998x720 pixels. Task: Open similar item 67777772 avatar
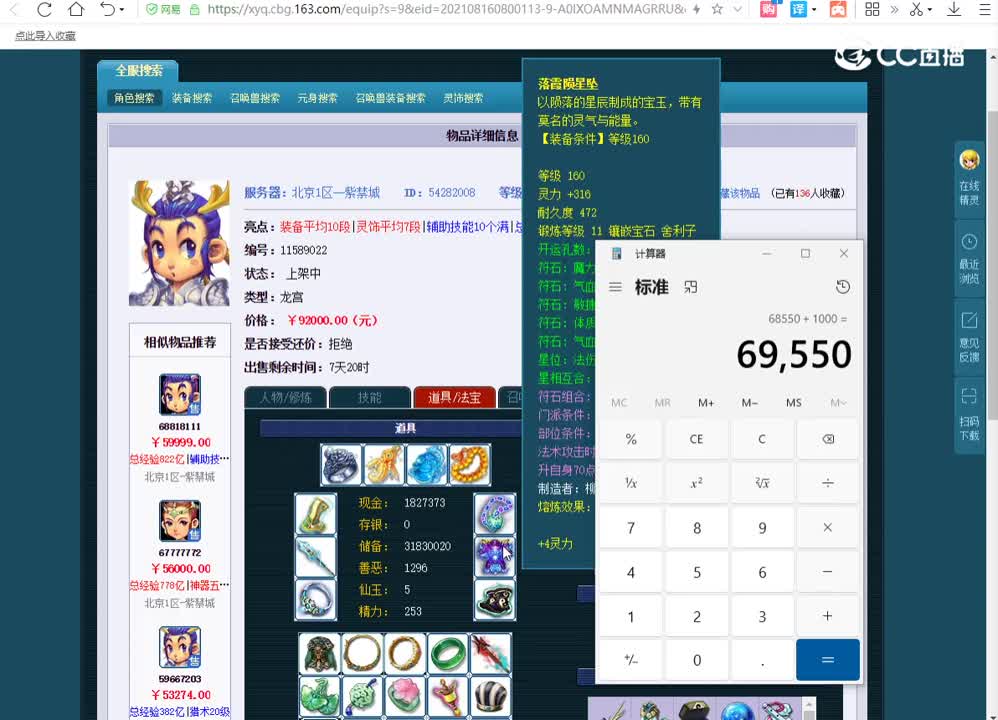tap(179, 521)
